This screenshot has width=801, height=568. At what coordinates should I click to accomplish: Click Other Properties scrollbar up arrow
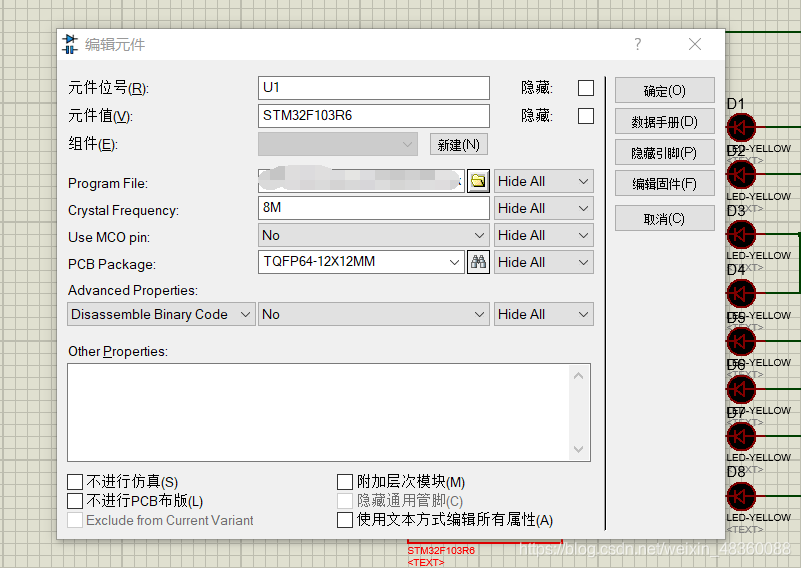578,376
